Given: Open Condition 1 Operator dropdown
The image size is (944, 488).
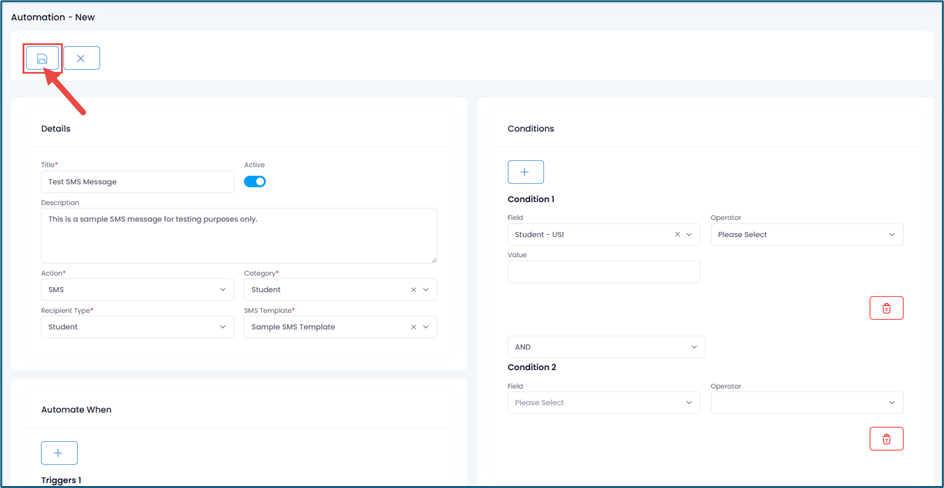Looking at the screenshot, I should (x=806, y=235).
